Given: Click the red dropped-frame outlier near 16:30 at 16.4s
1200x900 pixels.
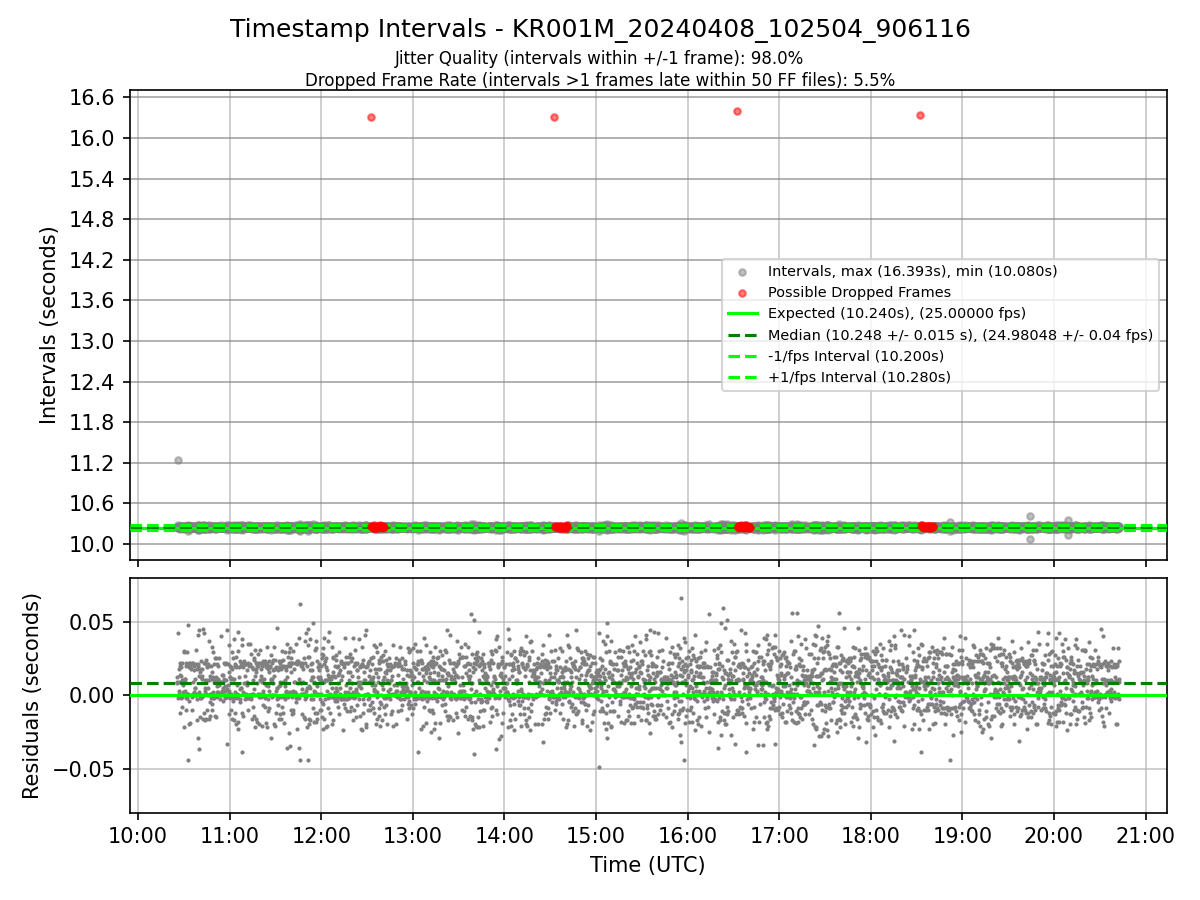Looking at the screenshot, I should (737, 111).
